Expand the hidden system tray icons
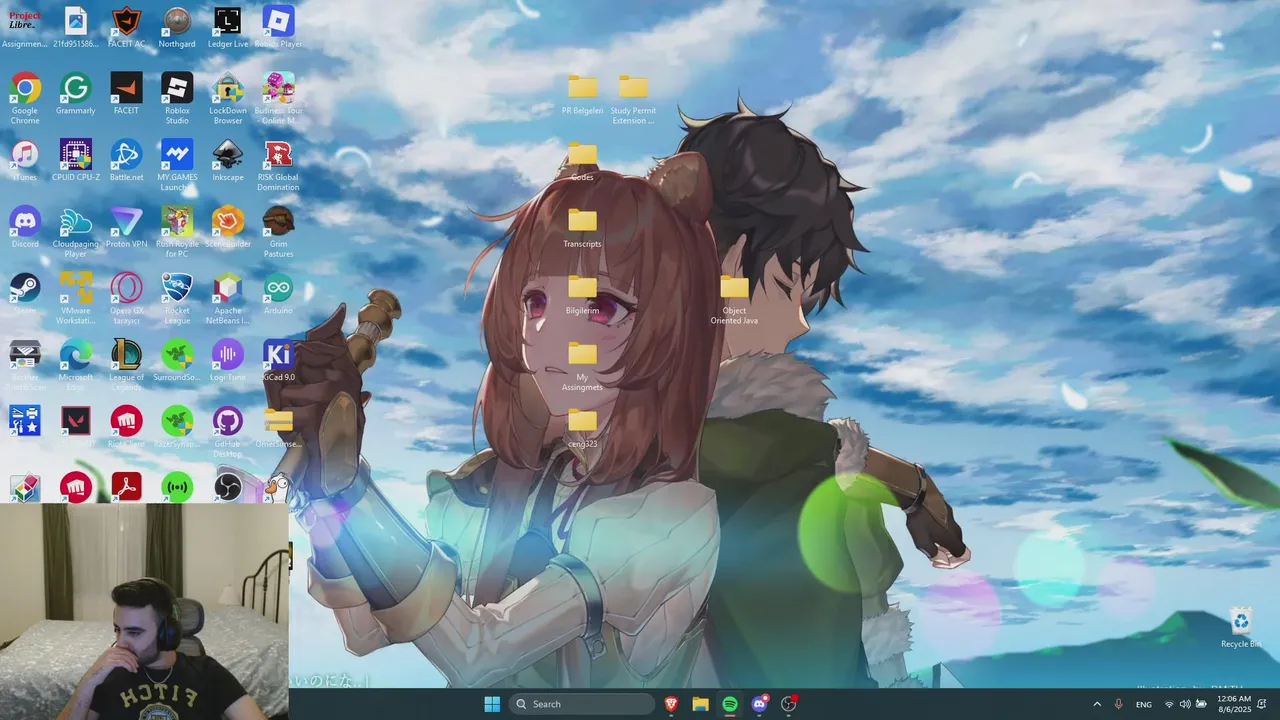 [1097, 704]
